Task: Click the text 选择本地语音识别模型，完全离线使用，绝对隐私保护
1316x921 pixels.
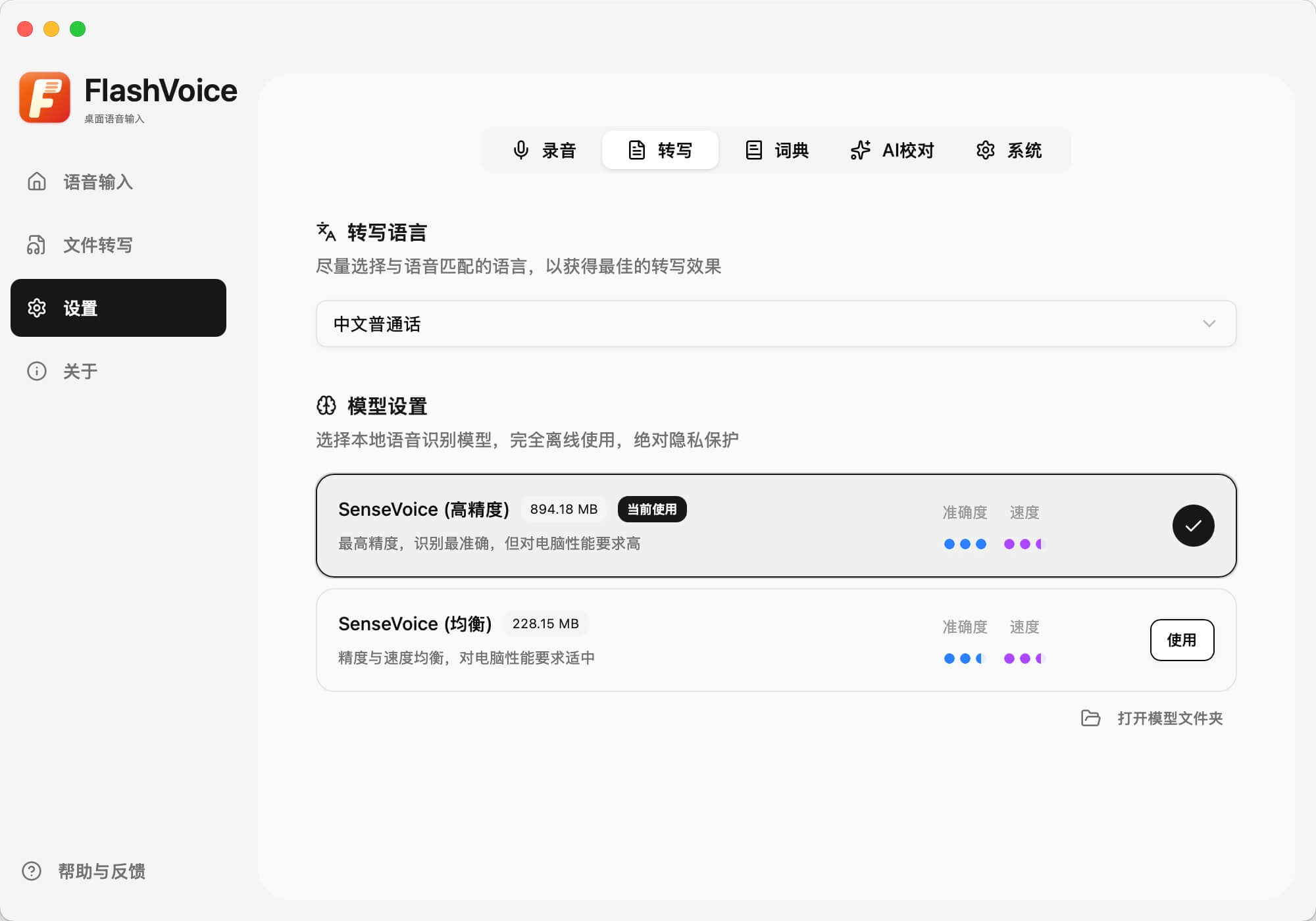Action: 527,440
